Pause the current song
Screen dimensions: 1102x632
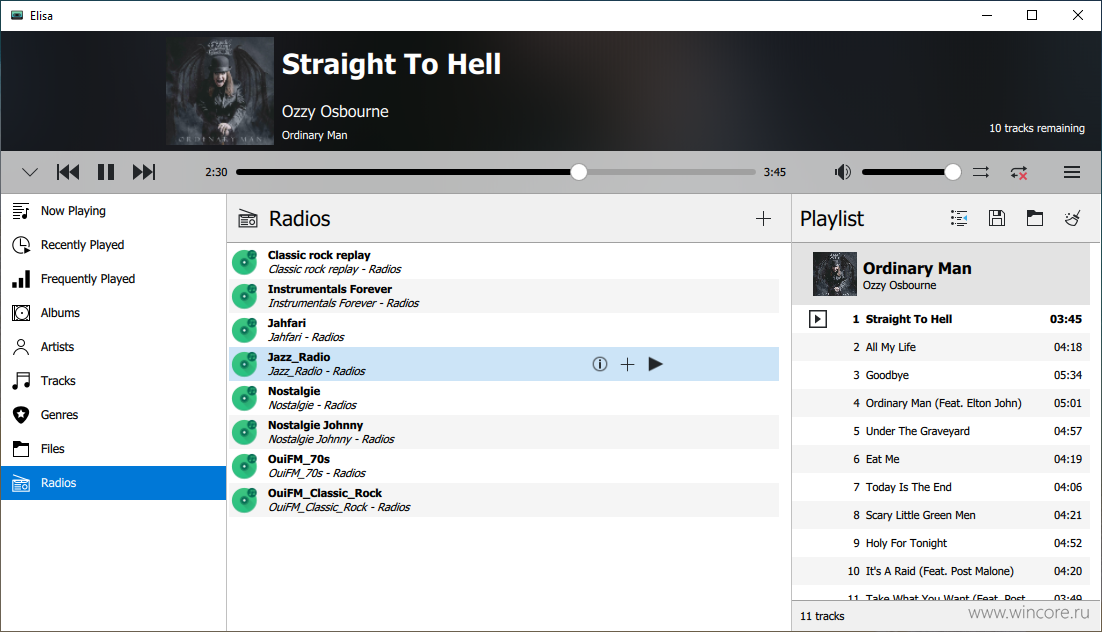pyautogui.click(x=106, y=172)
